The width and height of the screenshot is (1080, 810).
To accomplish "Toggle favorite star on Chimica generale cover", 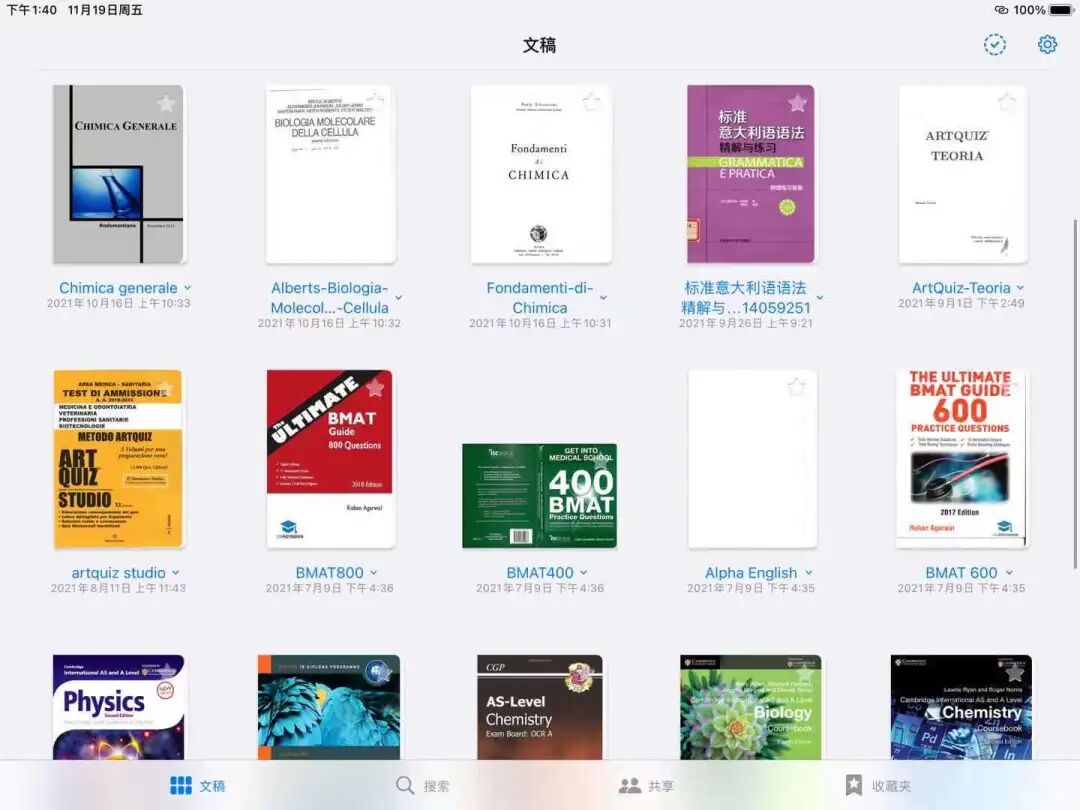I will pyautogui.click(x=166, y=103).
